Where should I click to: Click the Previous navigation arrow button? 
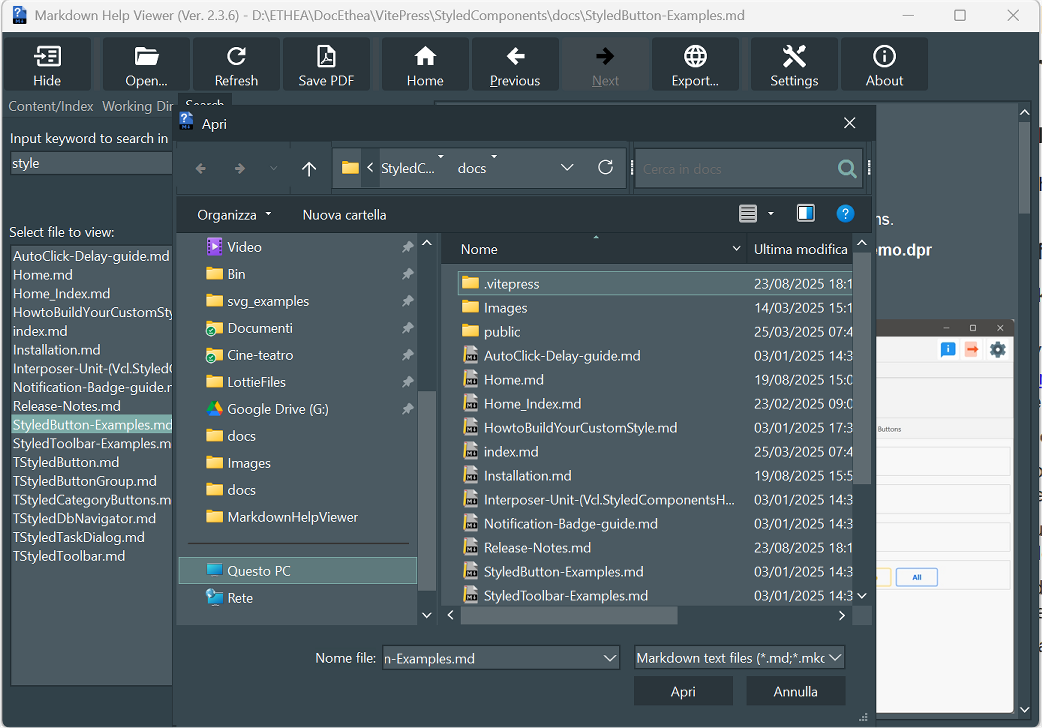coord(515,65)
